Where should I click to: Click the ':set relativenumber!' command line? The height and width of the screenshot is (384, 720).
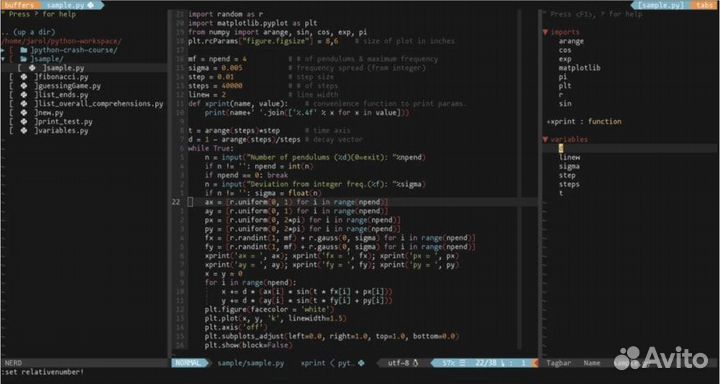click(43, 372)
